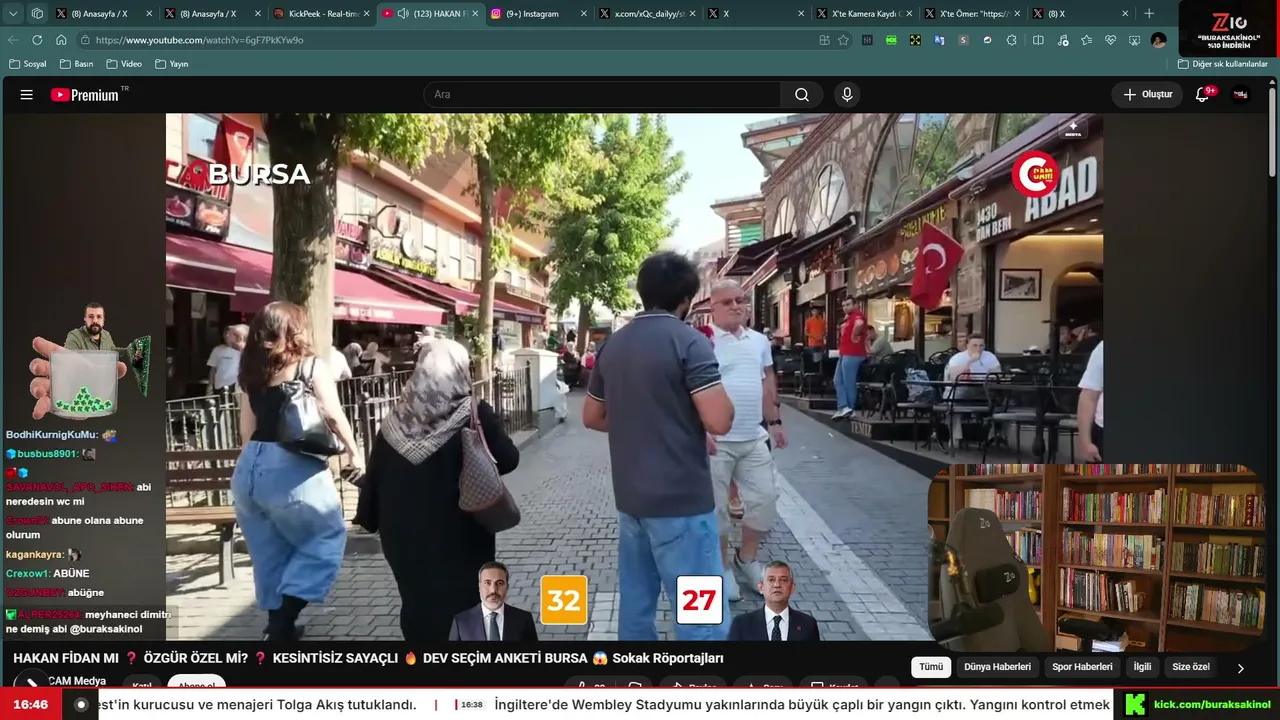Click the translate extension icon

939,40
